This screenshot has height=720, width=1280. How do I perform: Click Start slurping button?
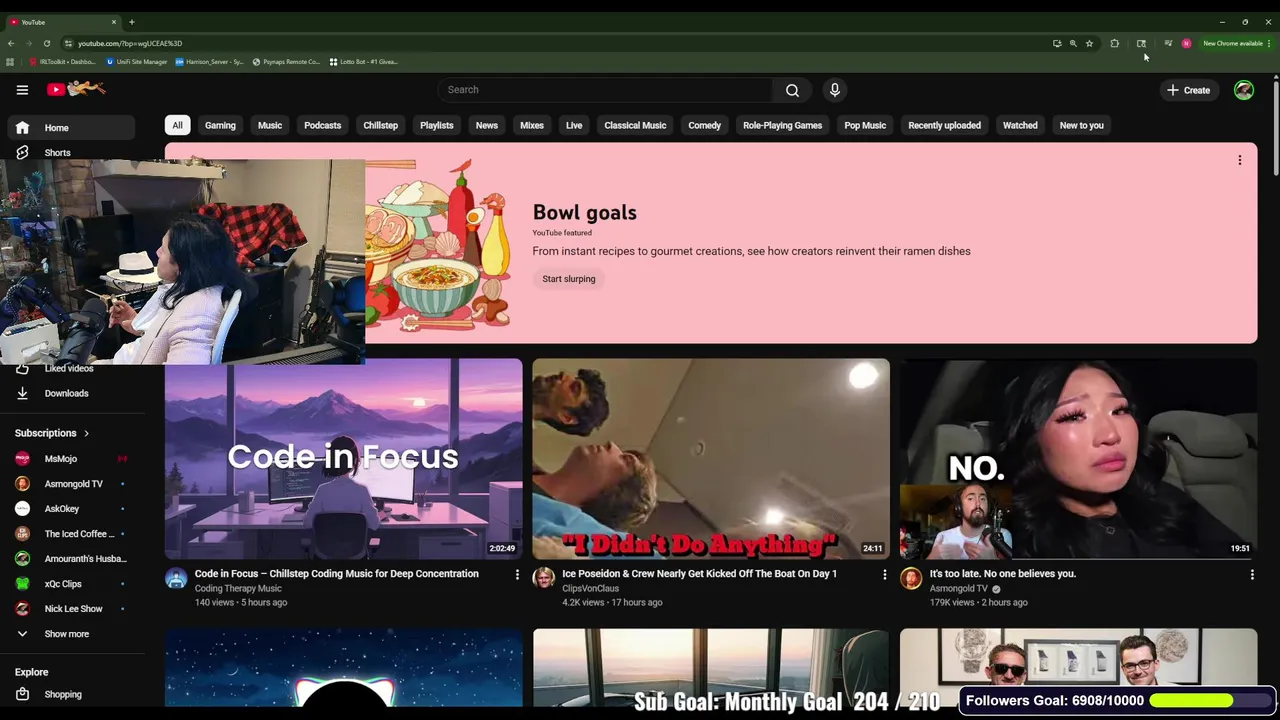tap(569, 279)
